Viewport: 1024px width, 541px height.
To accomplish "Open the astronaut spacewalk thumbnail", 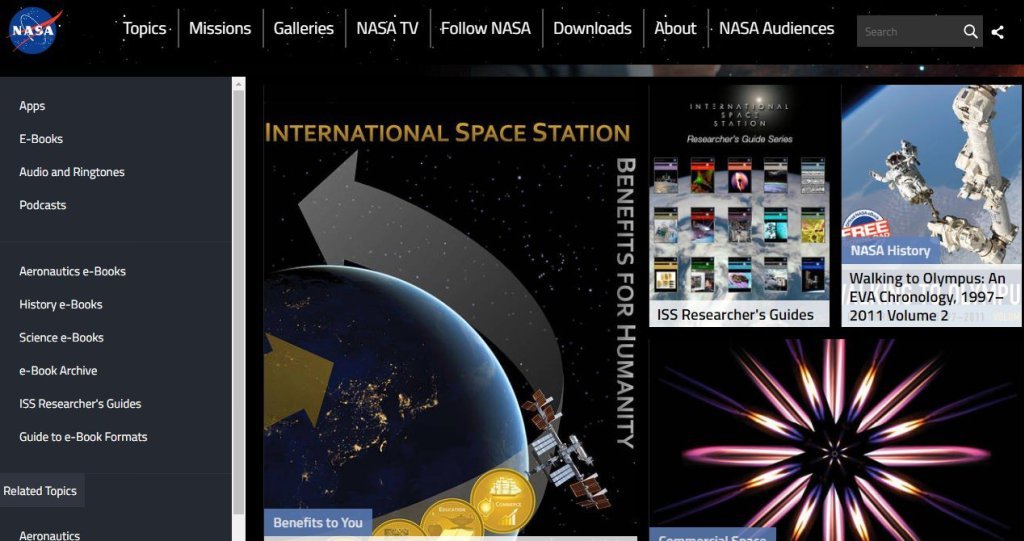I will coord(931,174).
